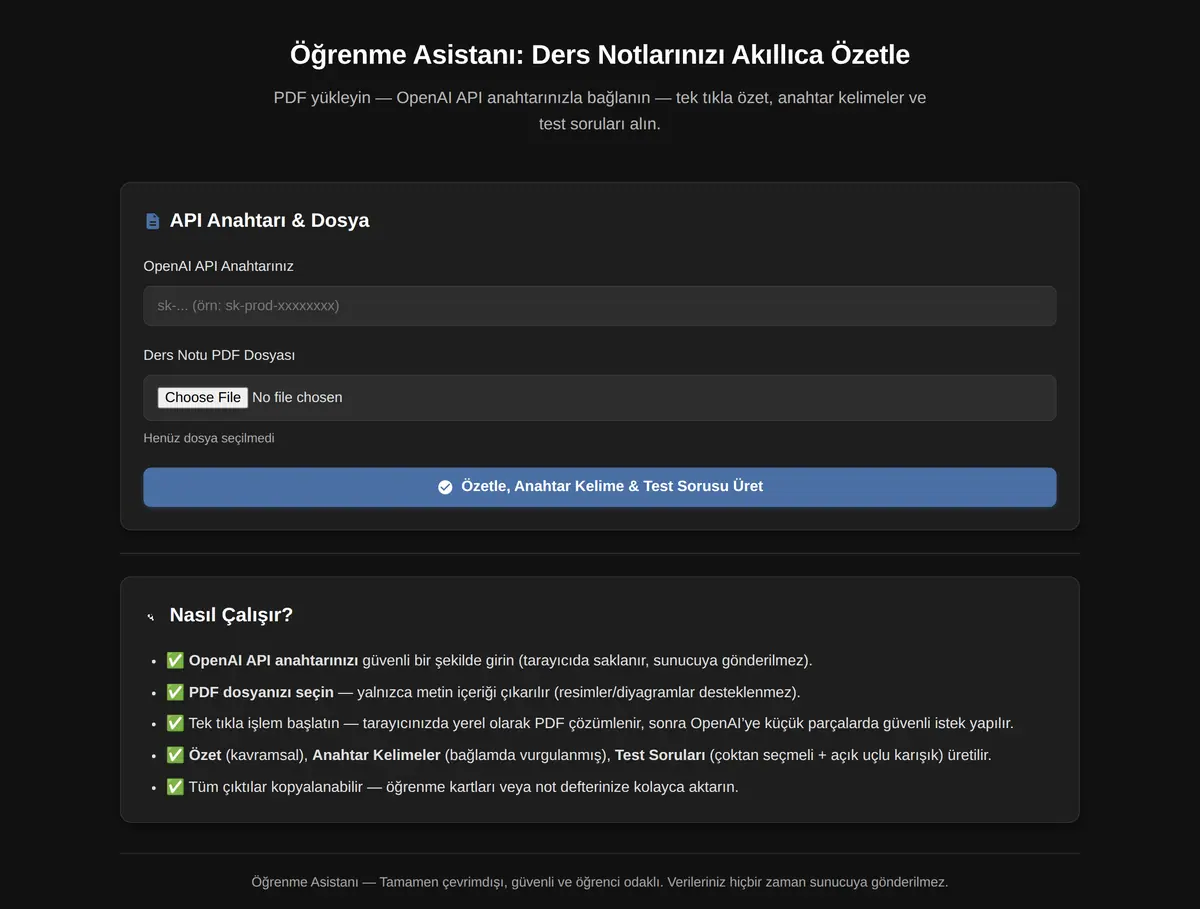Click the bold 'Anahtar Kelimeler' text
Viewport: 1200px width, 909px height.
click(x=377, y=755)
